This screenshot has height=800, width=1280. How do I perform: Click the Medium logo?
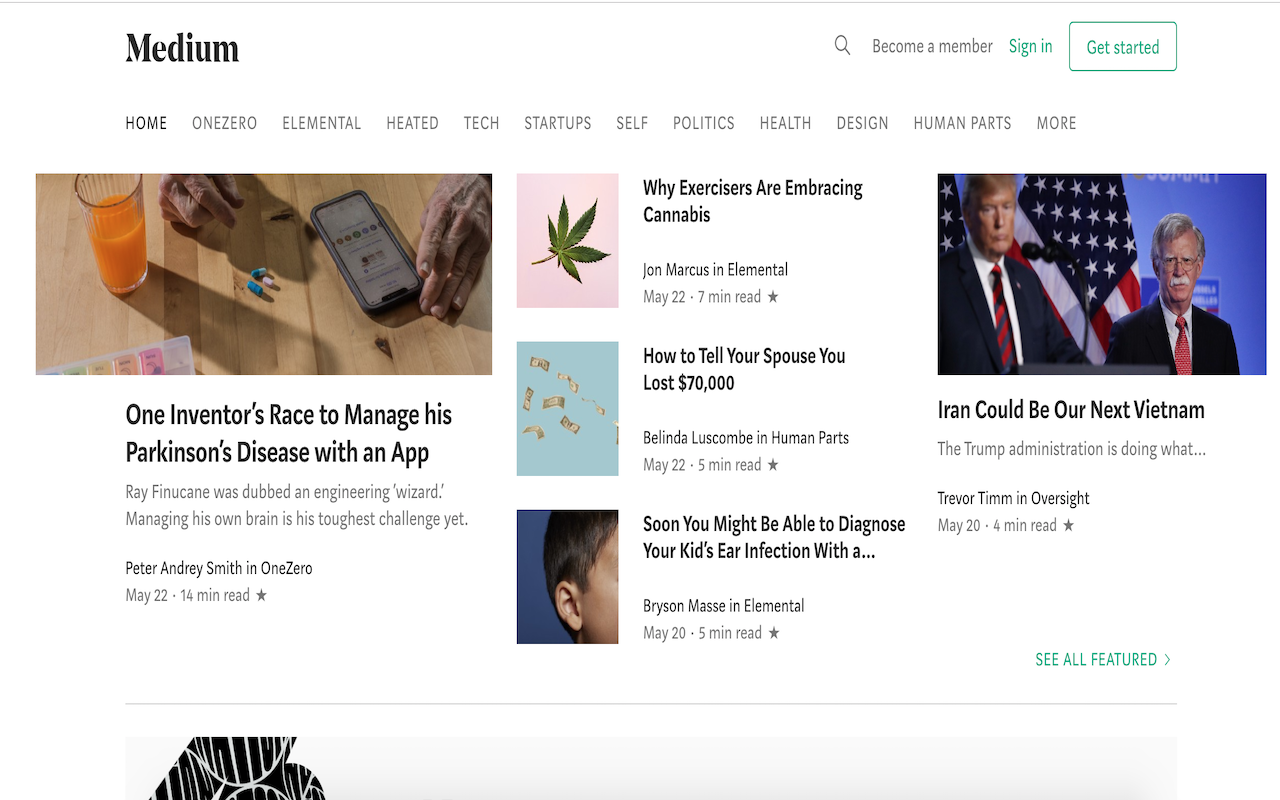click(182, 47)
